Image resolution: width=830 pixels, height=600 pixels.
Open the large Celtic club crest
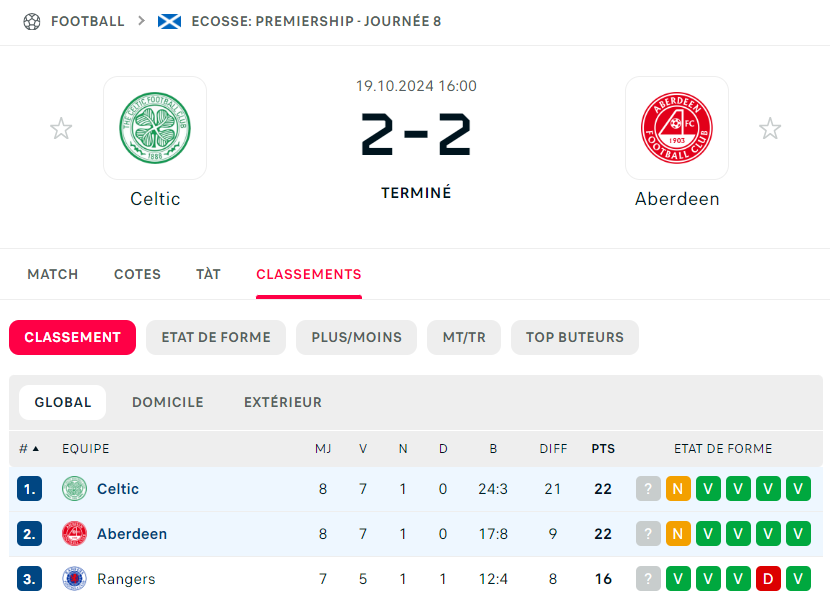(x=155, y=128)
